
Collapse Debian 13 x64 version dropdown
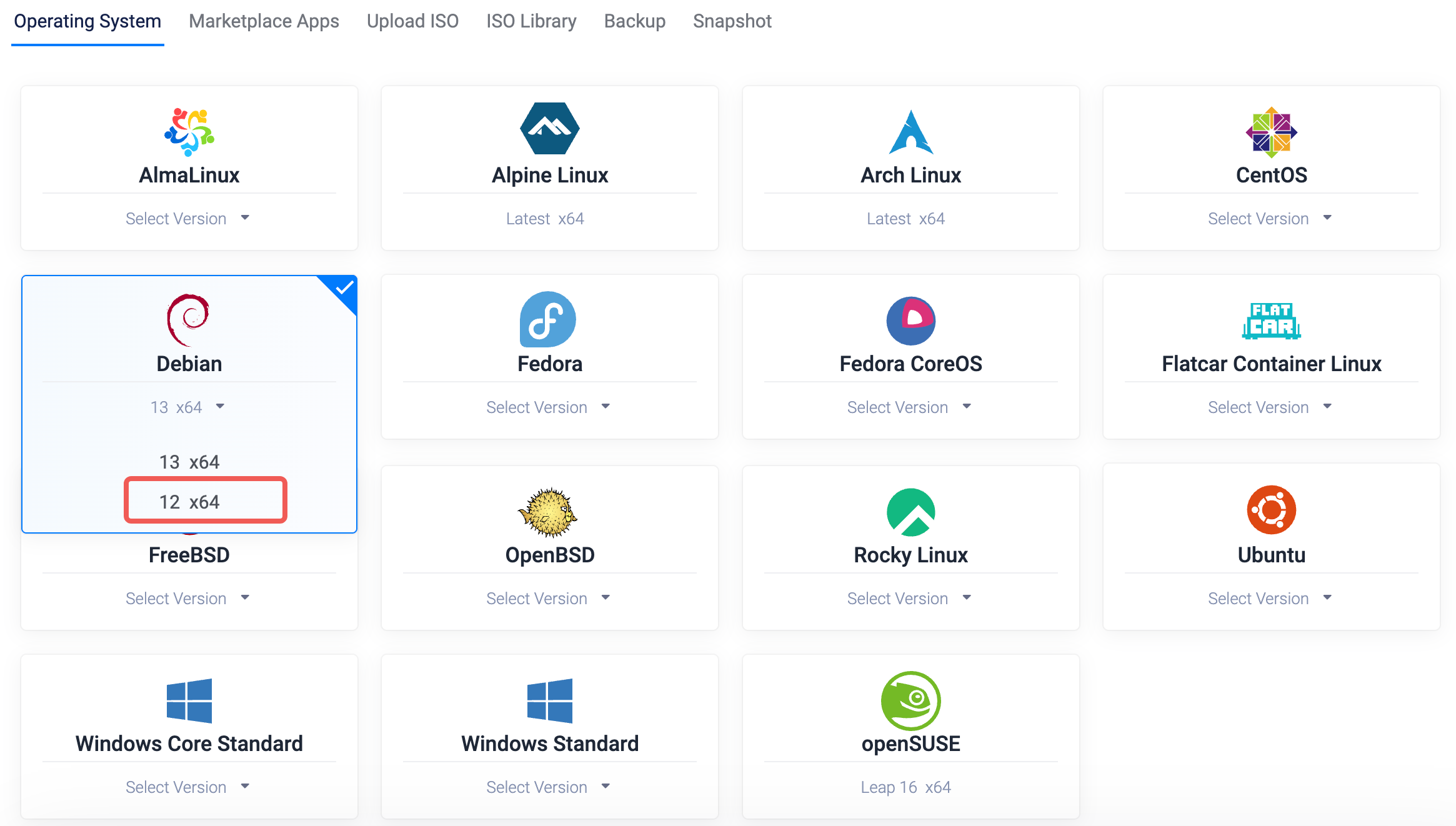[188, 407]
